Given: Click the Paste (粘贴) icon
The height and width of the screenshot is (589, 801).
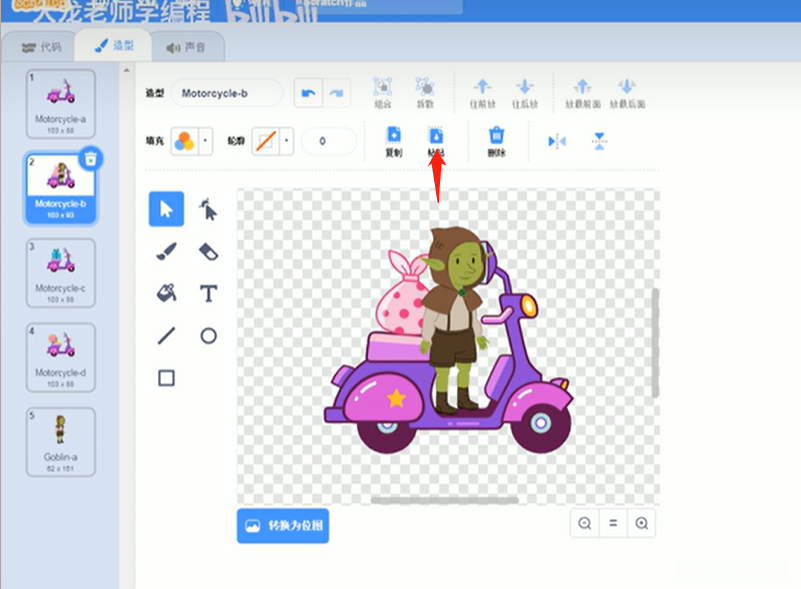Looking at the screenshot, I should pos(436,140).
